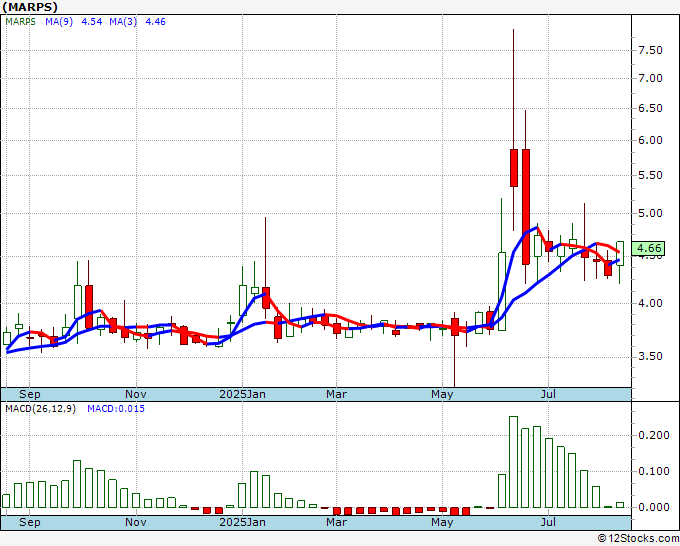The width and height of the screenshot is (680, 546).
Task: Click the 3.50 price axis label
Action: tap(650, 356)
